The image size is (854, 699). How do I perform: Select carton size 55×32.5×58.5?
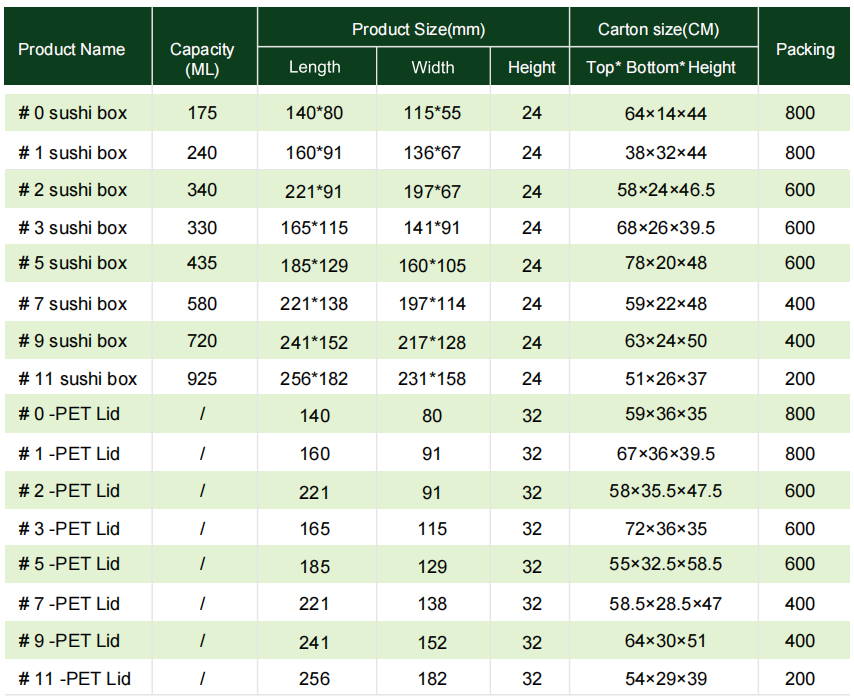tap(665, 565)
